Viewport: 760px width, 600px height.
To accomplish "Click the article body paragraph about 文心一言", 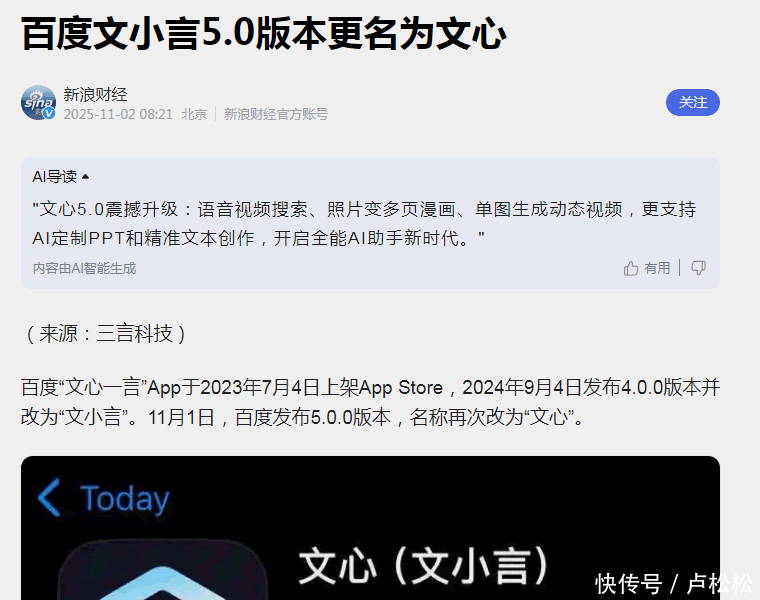I will [370, 402].
